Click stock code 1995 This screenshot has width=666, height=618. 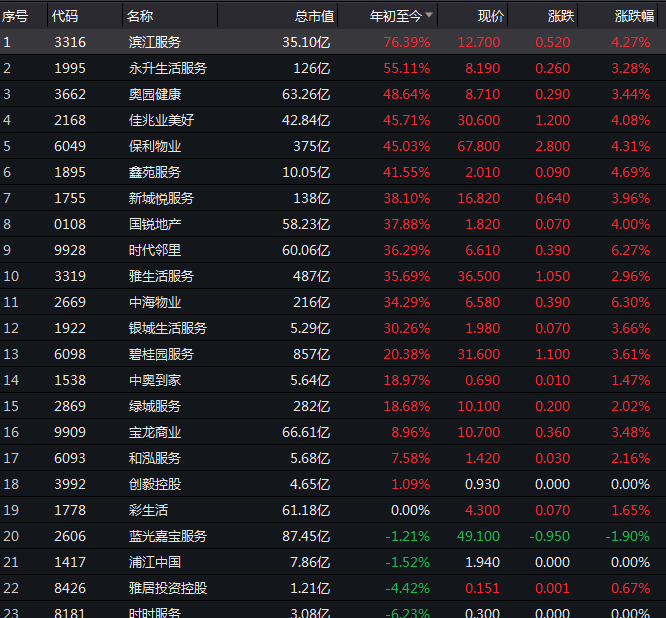(70, 68)
